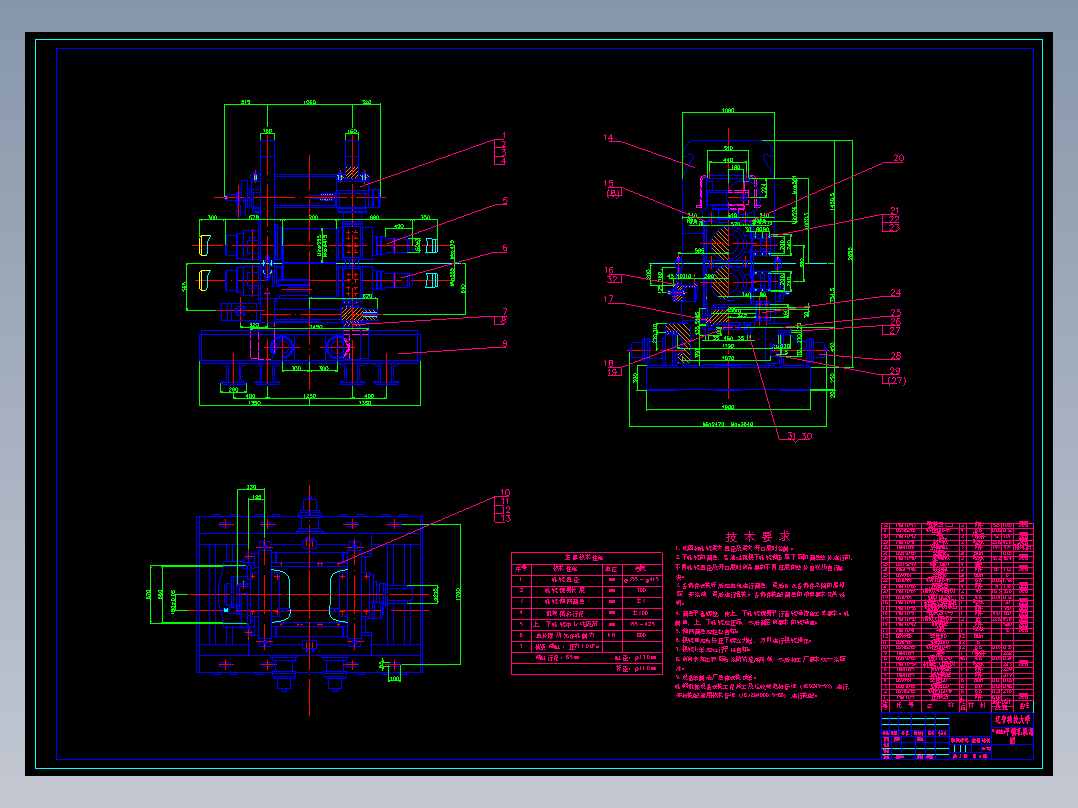Image resolution: width=1078 pixels, height=808 pixels.
Task: Click the boxed 32 callout label
Action: [x=613, y=279]
